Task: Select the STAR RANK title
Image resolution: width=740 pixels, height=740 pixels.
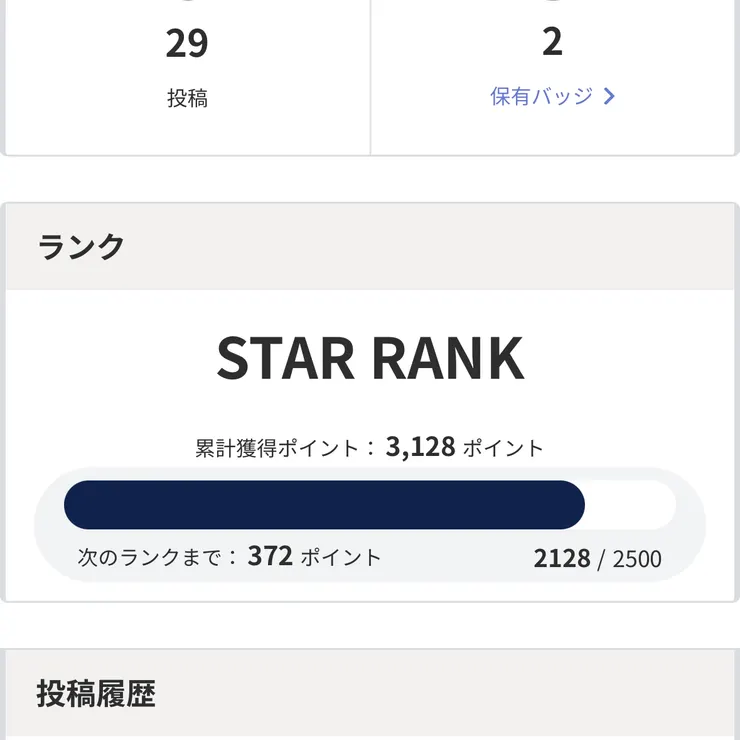Action: tap(370, 358)
